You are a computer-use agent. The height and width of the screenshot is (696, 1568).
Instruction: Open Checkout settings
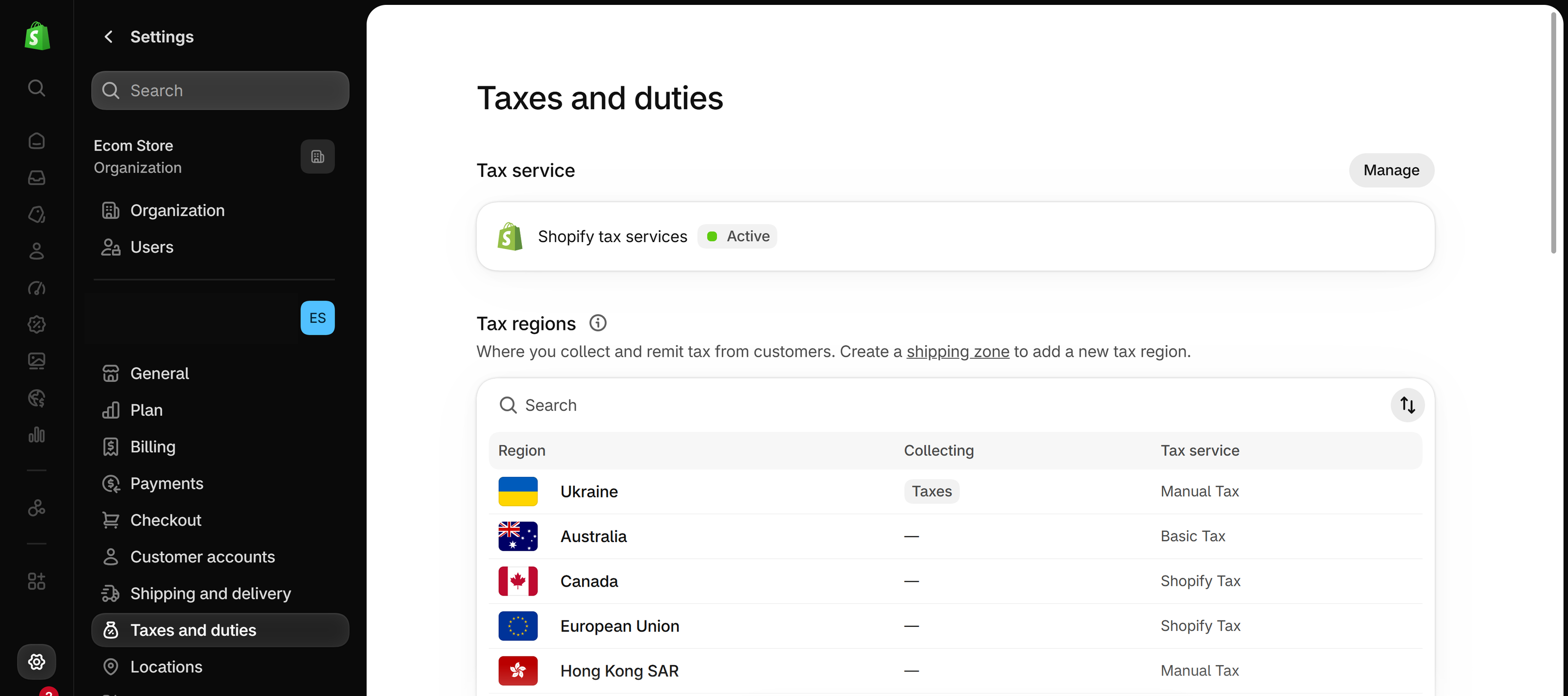[220, 520]
